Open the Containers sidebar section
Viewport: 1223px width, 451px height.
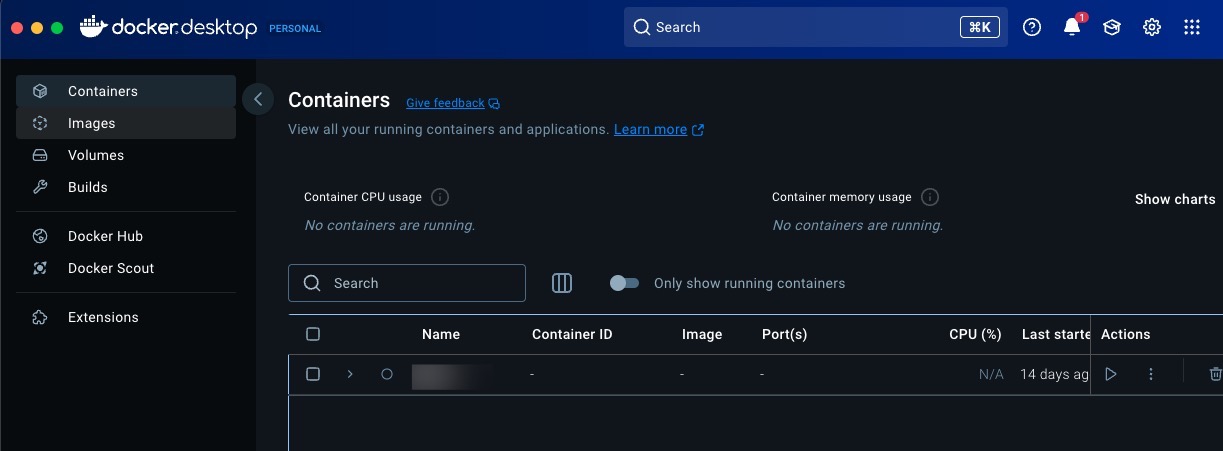click(126, 91)
